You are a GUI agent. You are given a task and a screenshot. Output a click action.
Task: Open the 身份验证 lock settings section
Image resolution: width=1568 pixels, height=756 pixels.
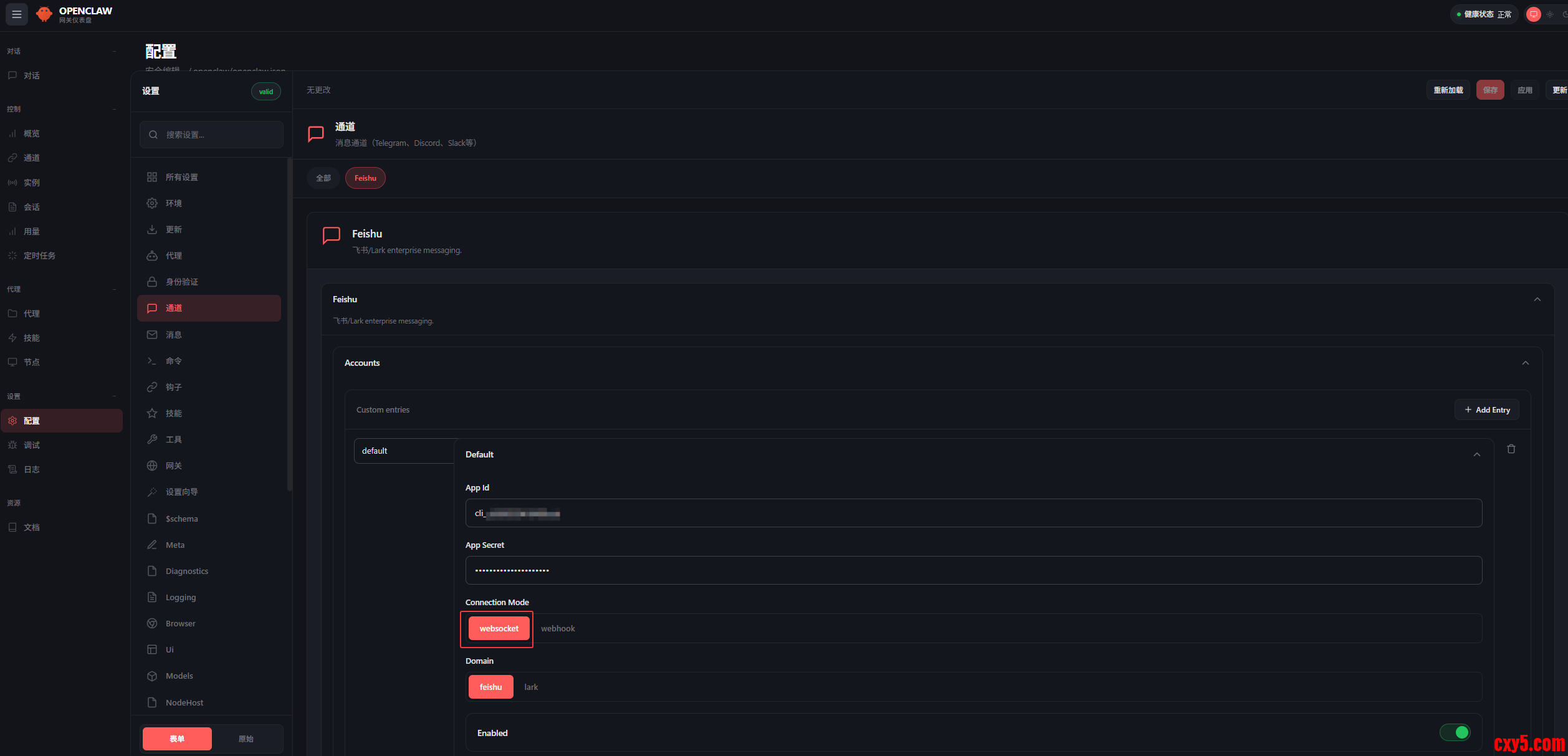coord(181,282)
